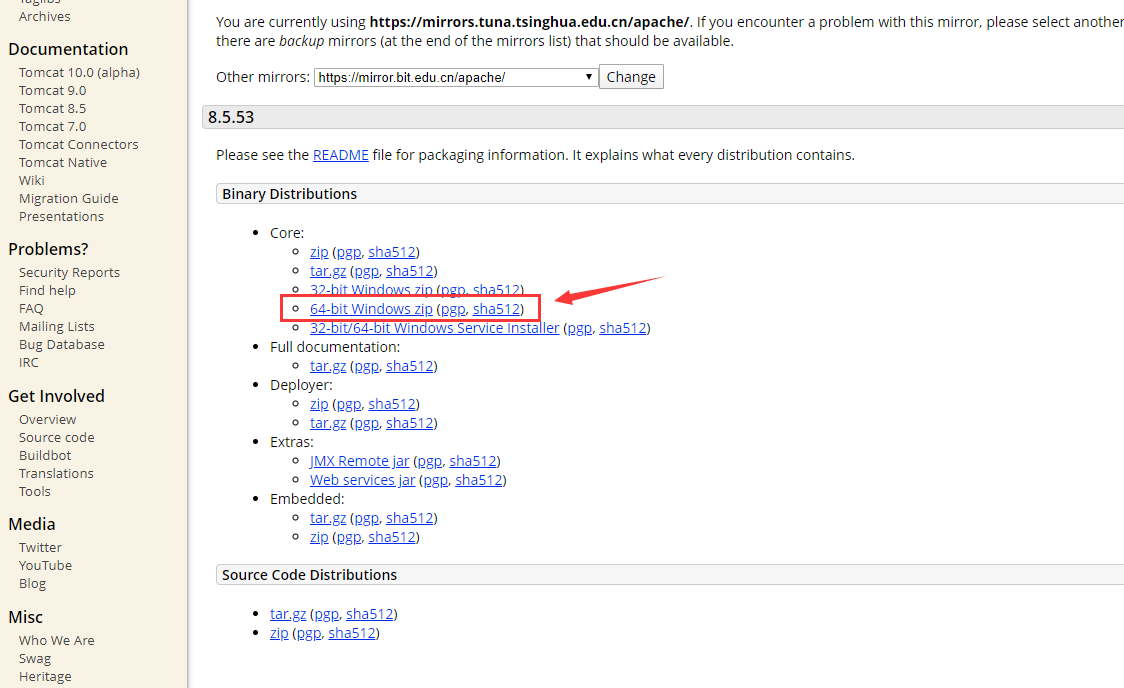Screen dimensions: 1124x688
Task: Open Tomcat 9.0 documentation
Action: [x=52, y=90]
